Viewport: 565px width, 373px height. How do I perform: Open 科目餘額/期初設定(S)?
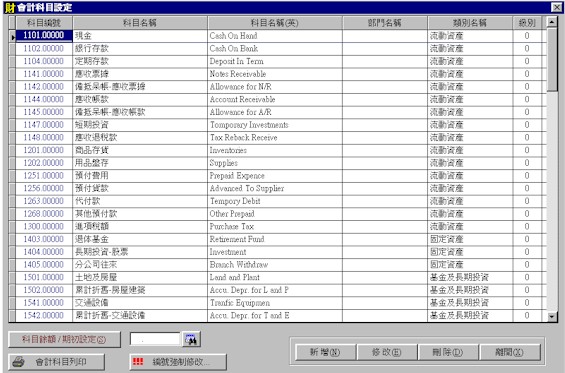tap(64, 339)
